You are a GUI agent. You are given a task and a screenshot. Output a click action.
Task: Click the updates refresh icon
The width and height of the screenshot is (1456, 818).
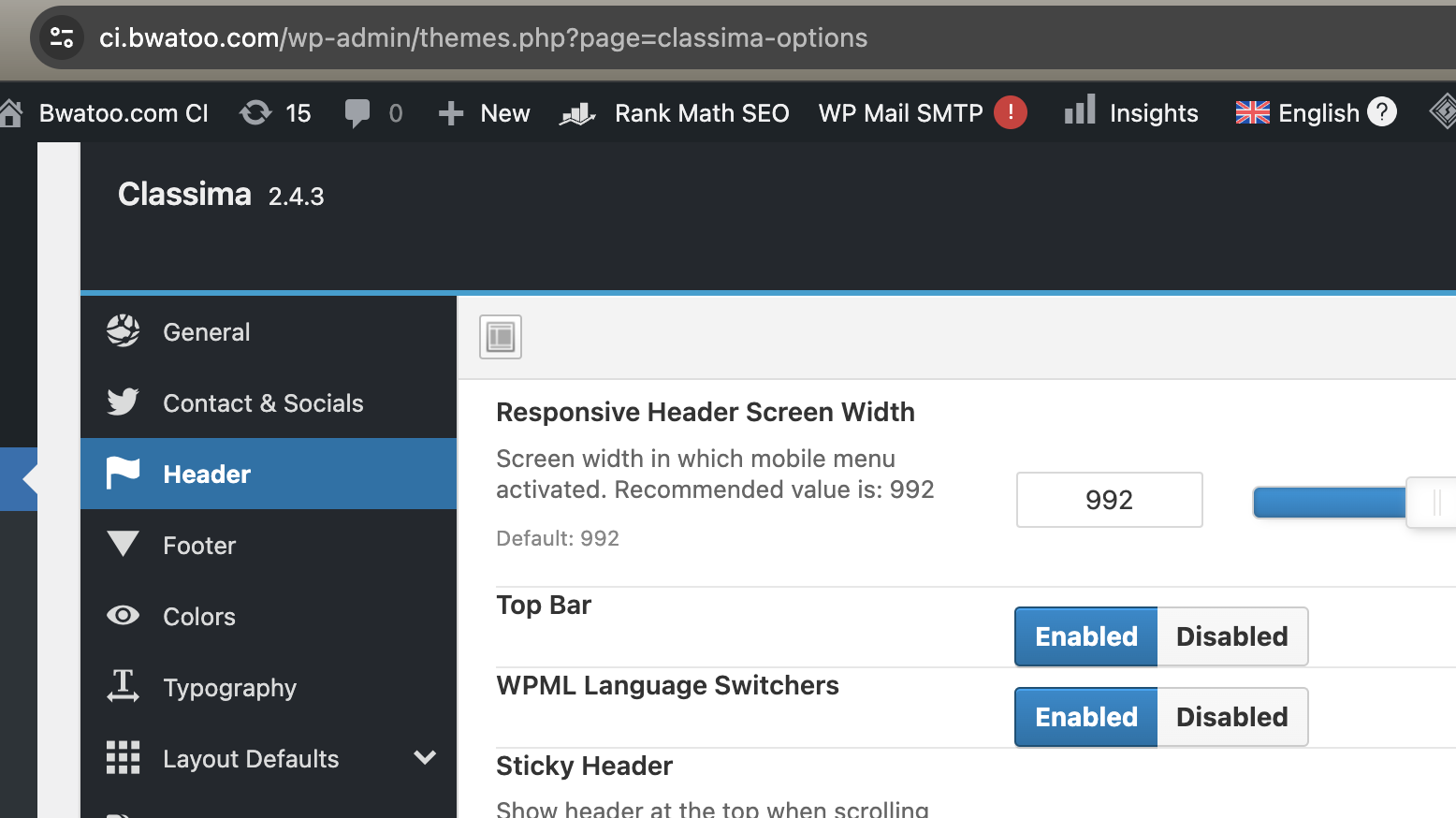(255, 113)
